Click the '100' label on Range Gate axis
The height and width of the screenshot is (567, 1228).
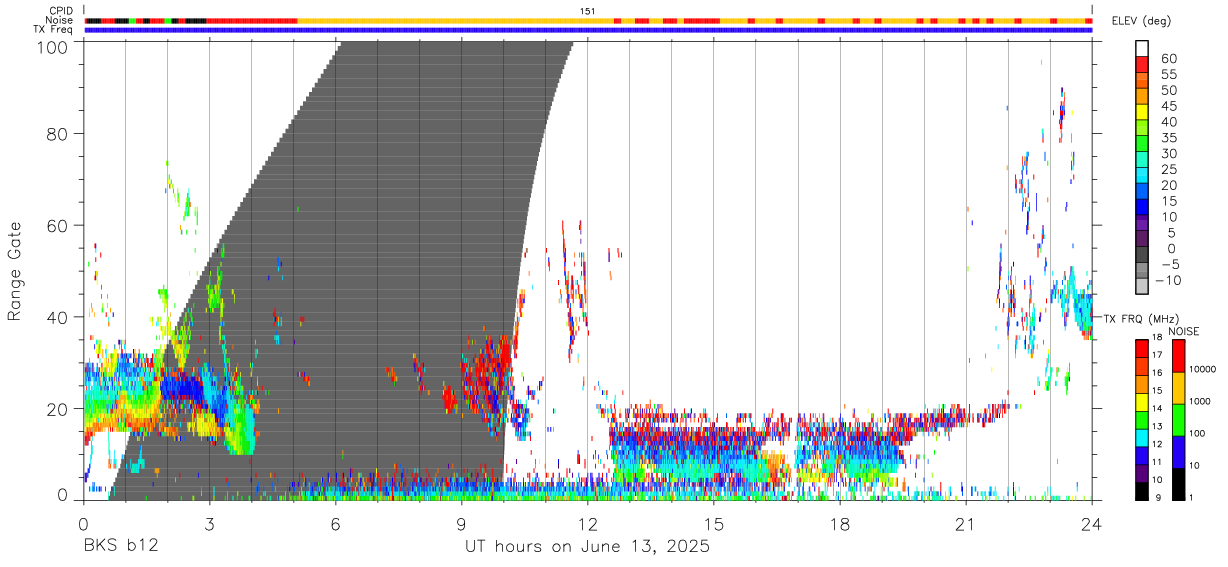pyautogui.click(x=53, y=47)
